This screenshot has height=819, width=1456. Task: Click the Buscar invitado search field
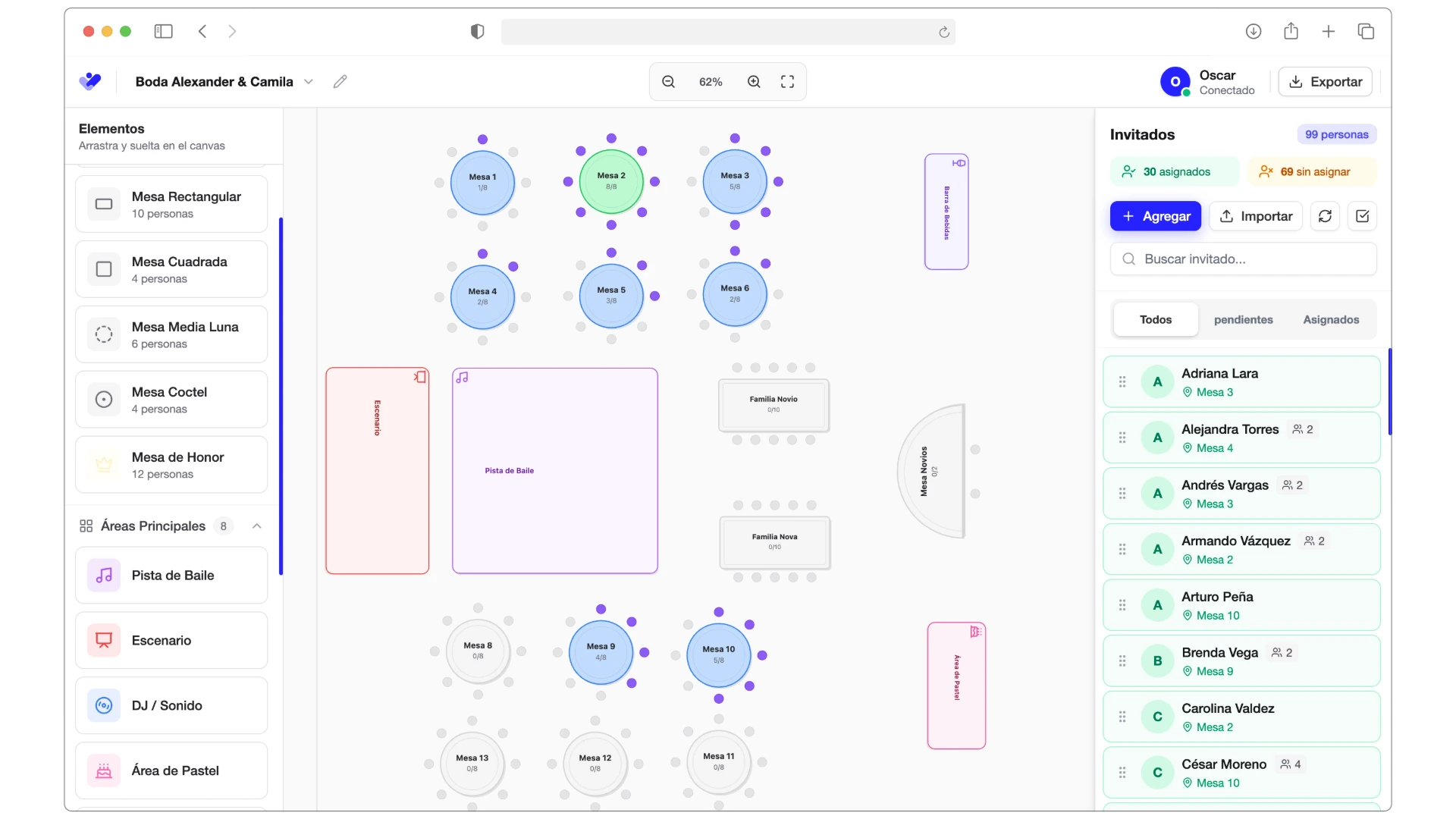click(x=1242, y=259)
